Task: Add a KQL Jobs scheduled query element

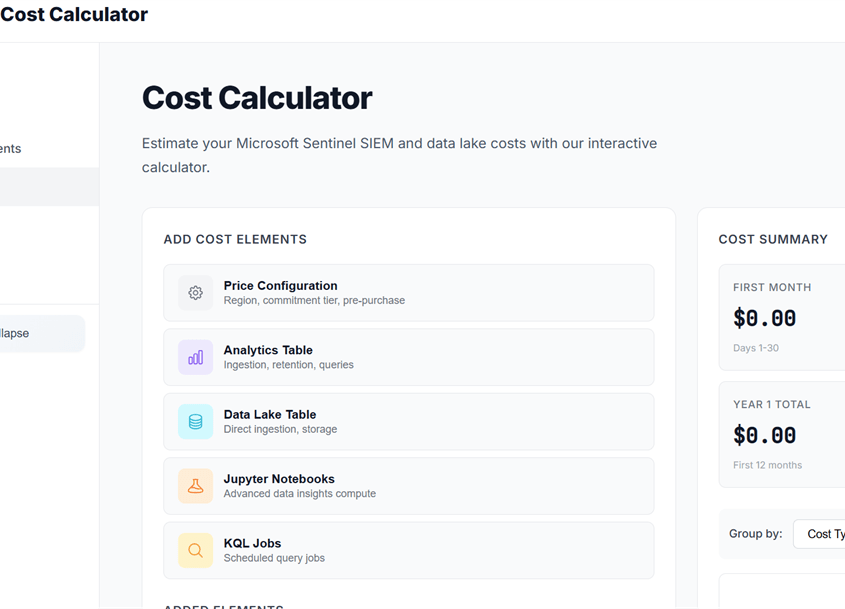Action: pos(408,550)
